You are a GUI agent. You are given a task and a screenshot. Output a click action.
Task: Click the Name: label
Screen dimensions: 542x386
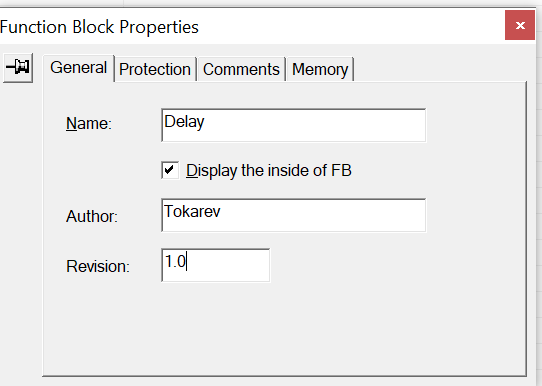coord(89,123)
